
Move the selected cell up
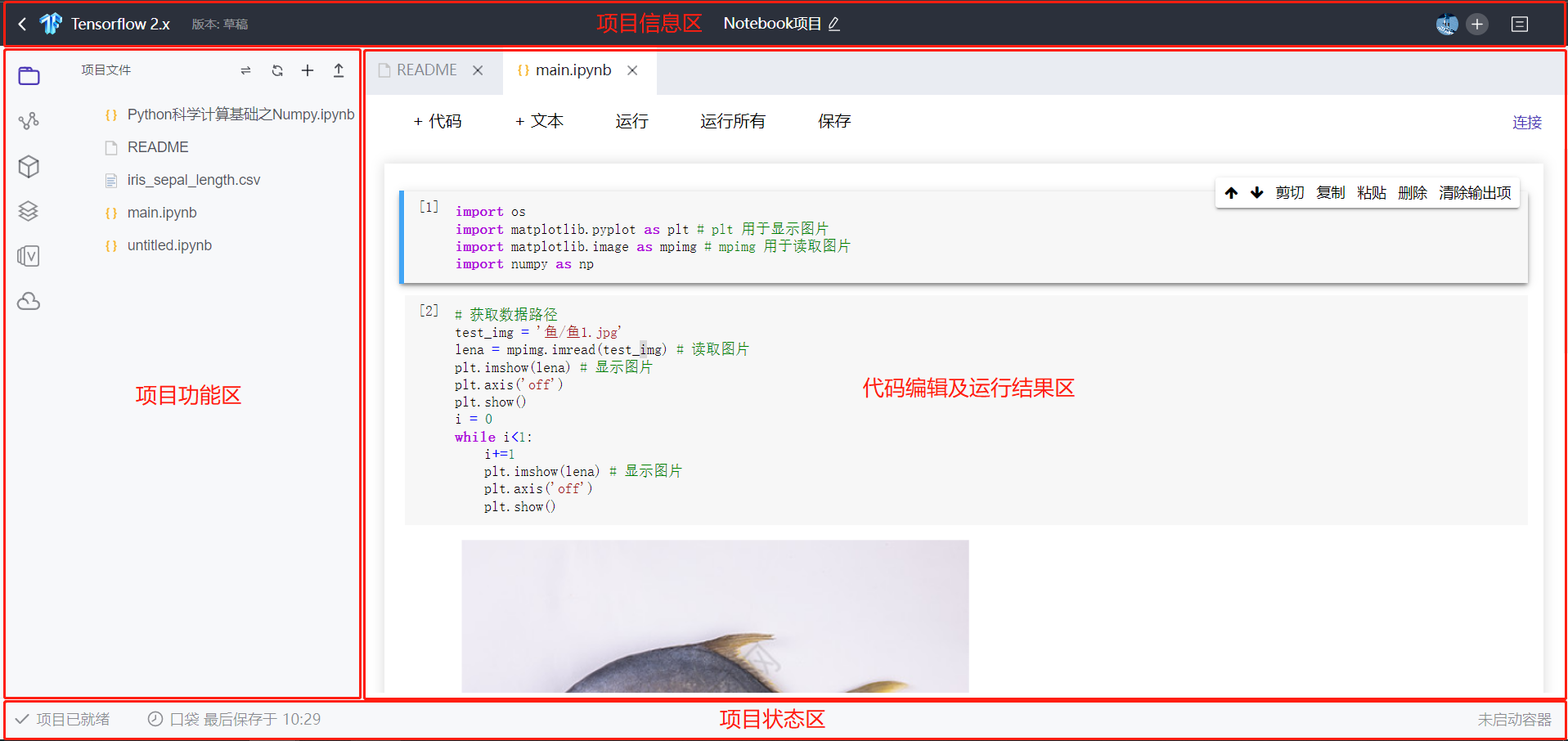[x=1231, y=192]
